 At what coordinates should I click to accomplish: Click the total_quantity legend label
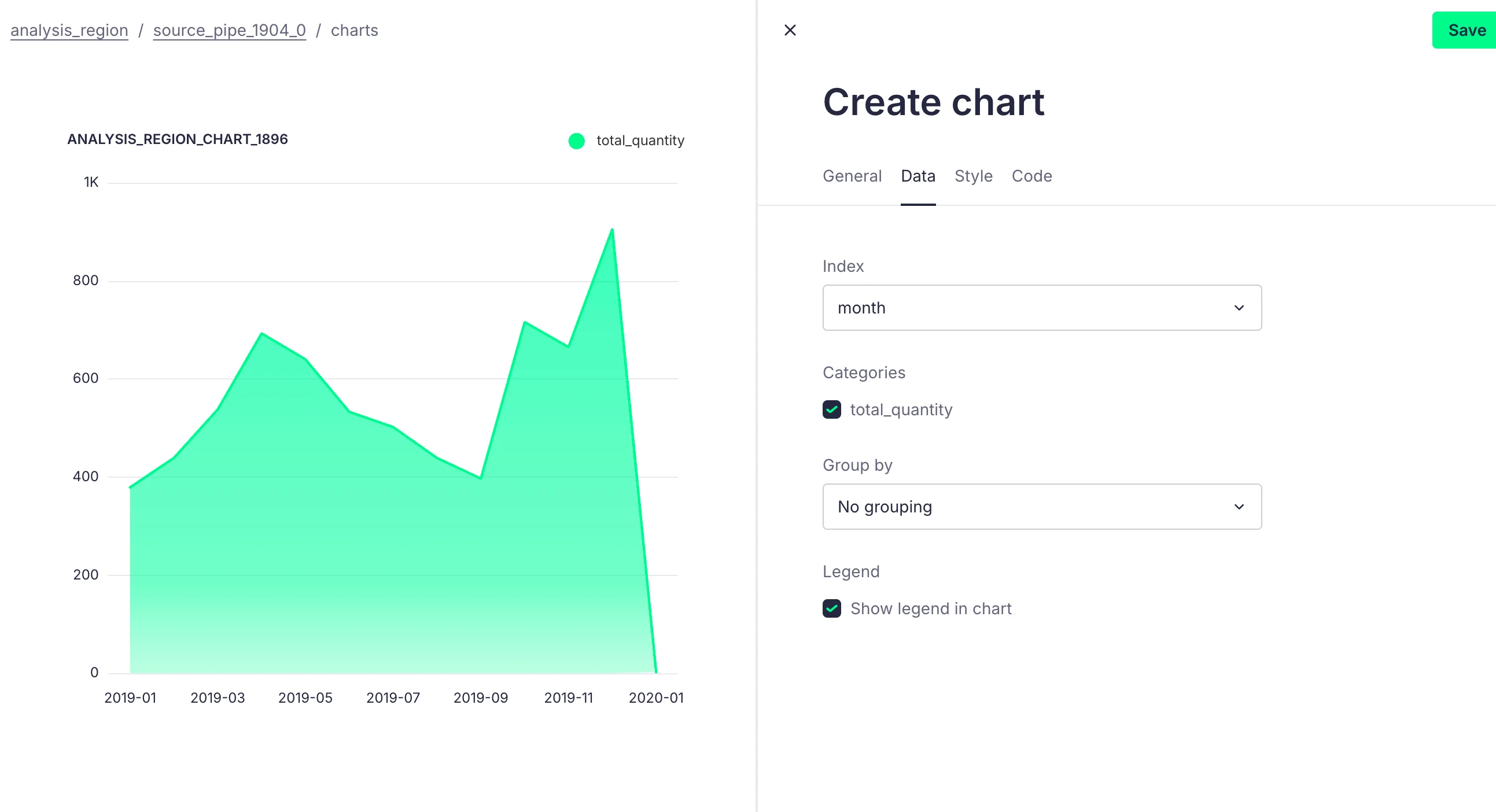point(640,141)
